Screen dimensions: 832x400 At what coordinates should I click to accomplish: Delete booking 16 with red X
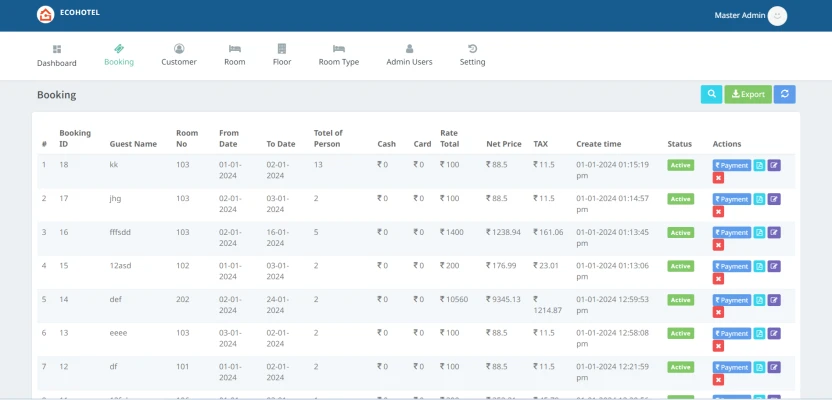tap(718, 245)
